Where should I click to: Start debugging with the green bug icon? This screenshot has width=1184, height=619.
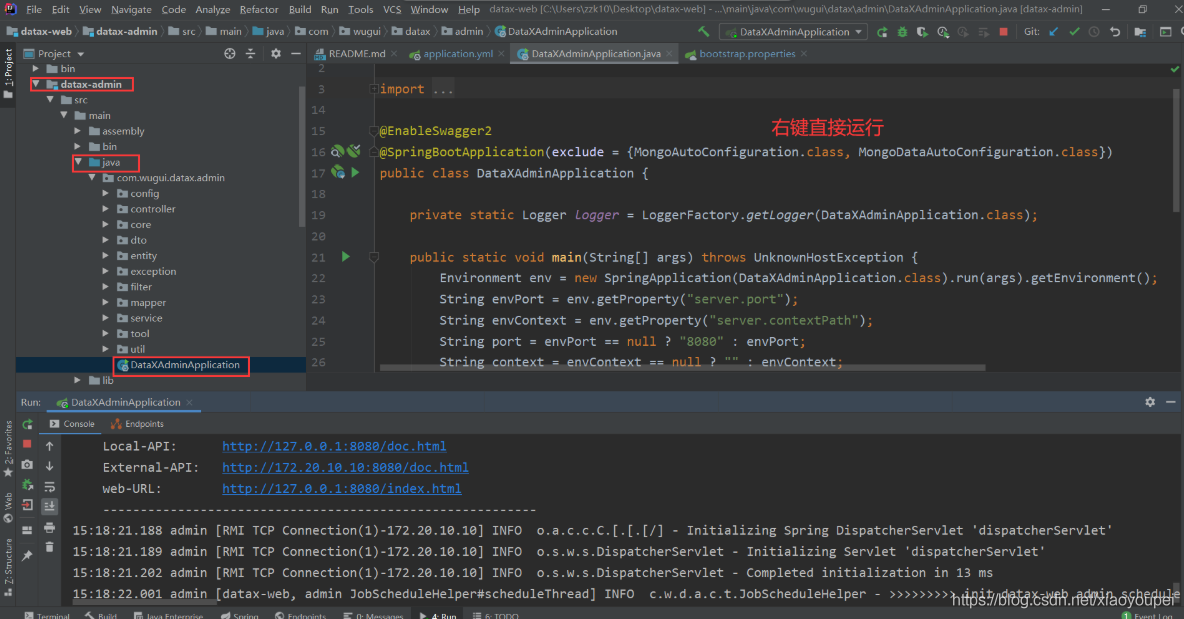coord(902,32)
